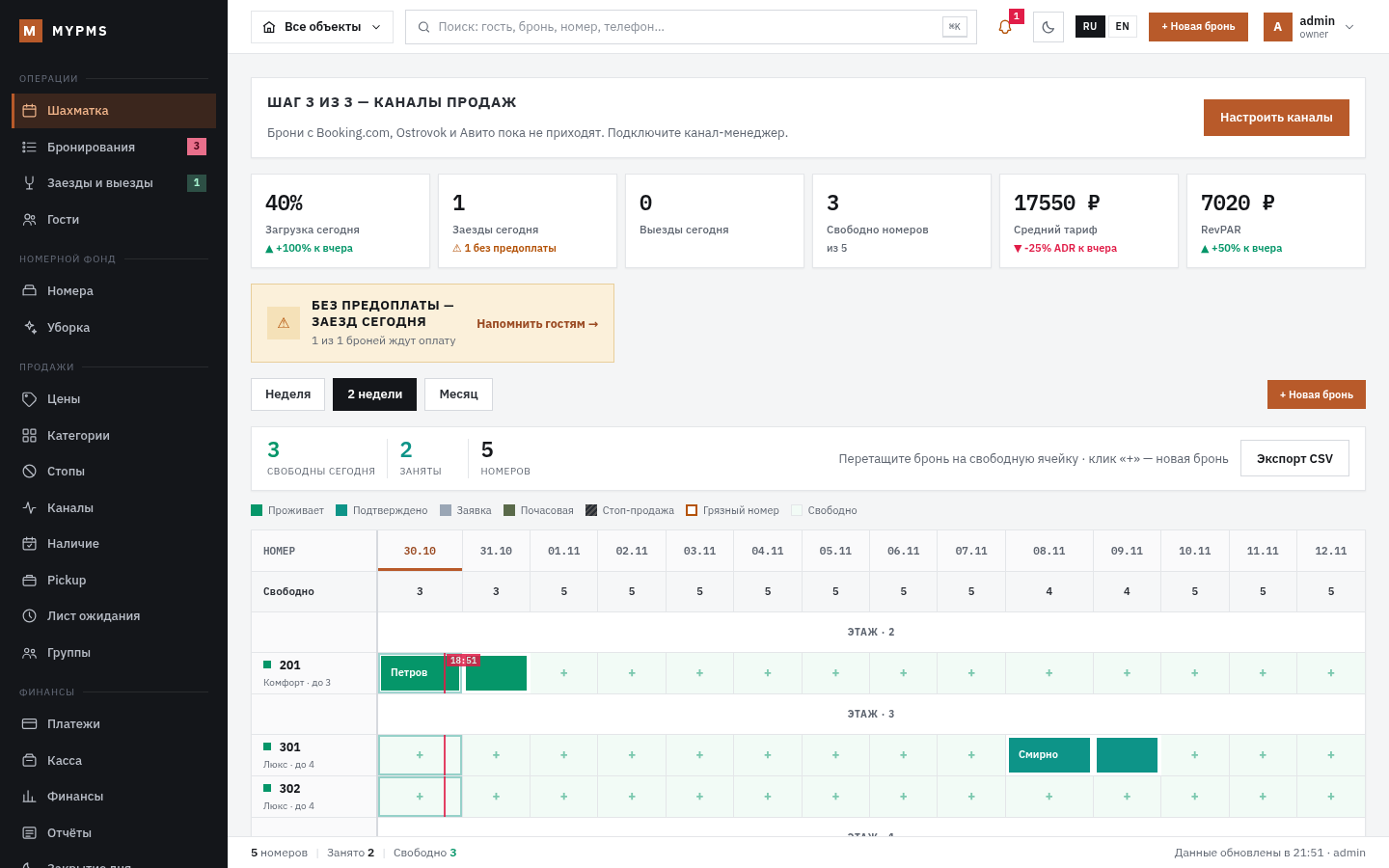Open the Pickup briefcase icon
The width and height of the screenshot is (1389, 868).
[x=30, y=581]
